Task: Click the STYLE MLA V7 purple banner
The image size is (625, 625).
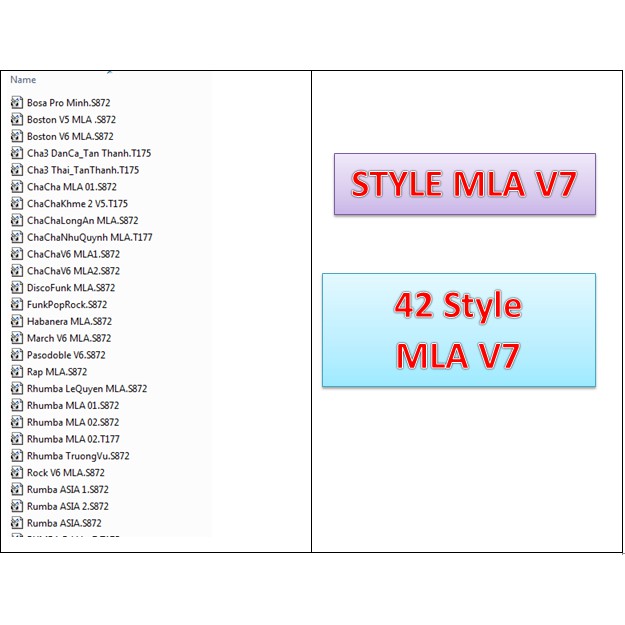Action: point(465,184)
